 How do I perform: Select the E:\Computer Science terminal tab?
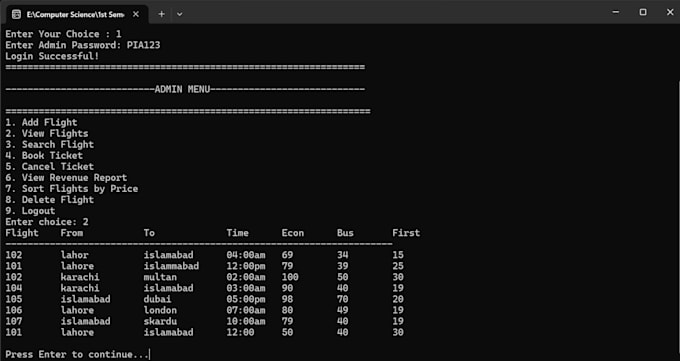pos(76,14)
